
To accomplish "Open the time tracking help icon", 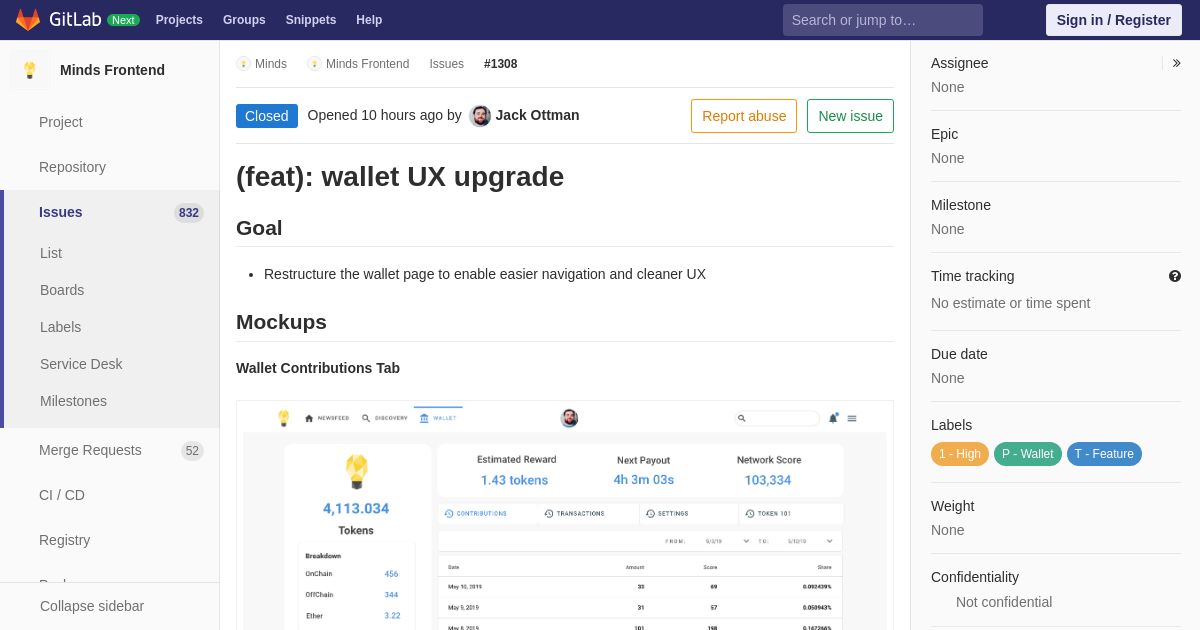I will [x=1175, y=276].
